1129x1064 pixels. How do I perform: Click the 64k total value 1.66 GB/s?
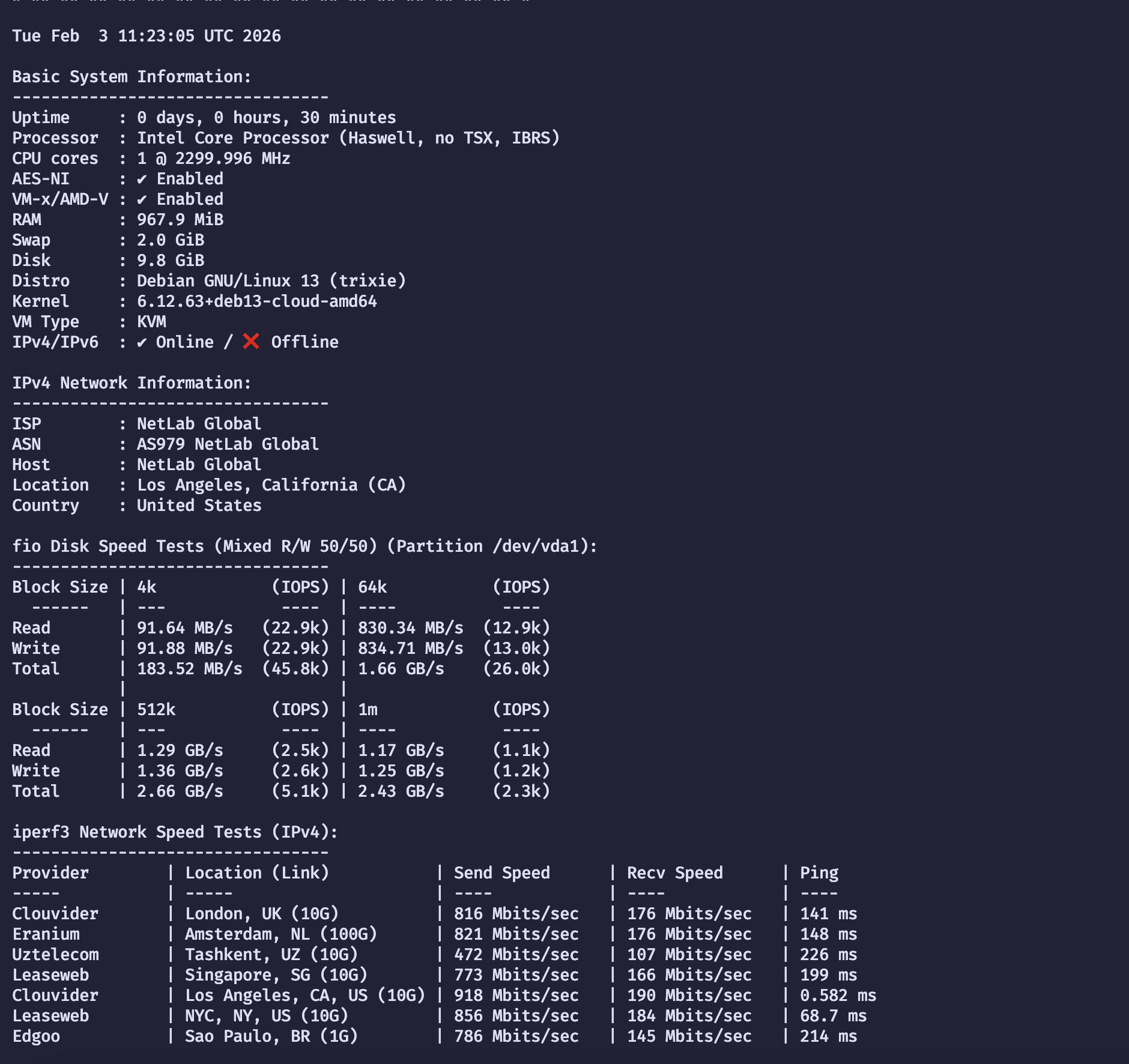click(x=401, y=669)
